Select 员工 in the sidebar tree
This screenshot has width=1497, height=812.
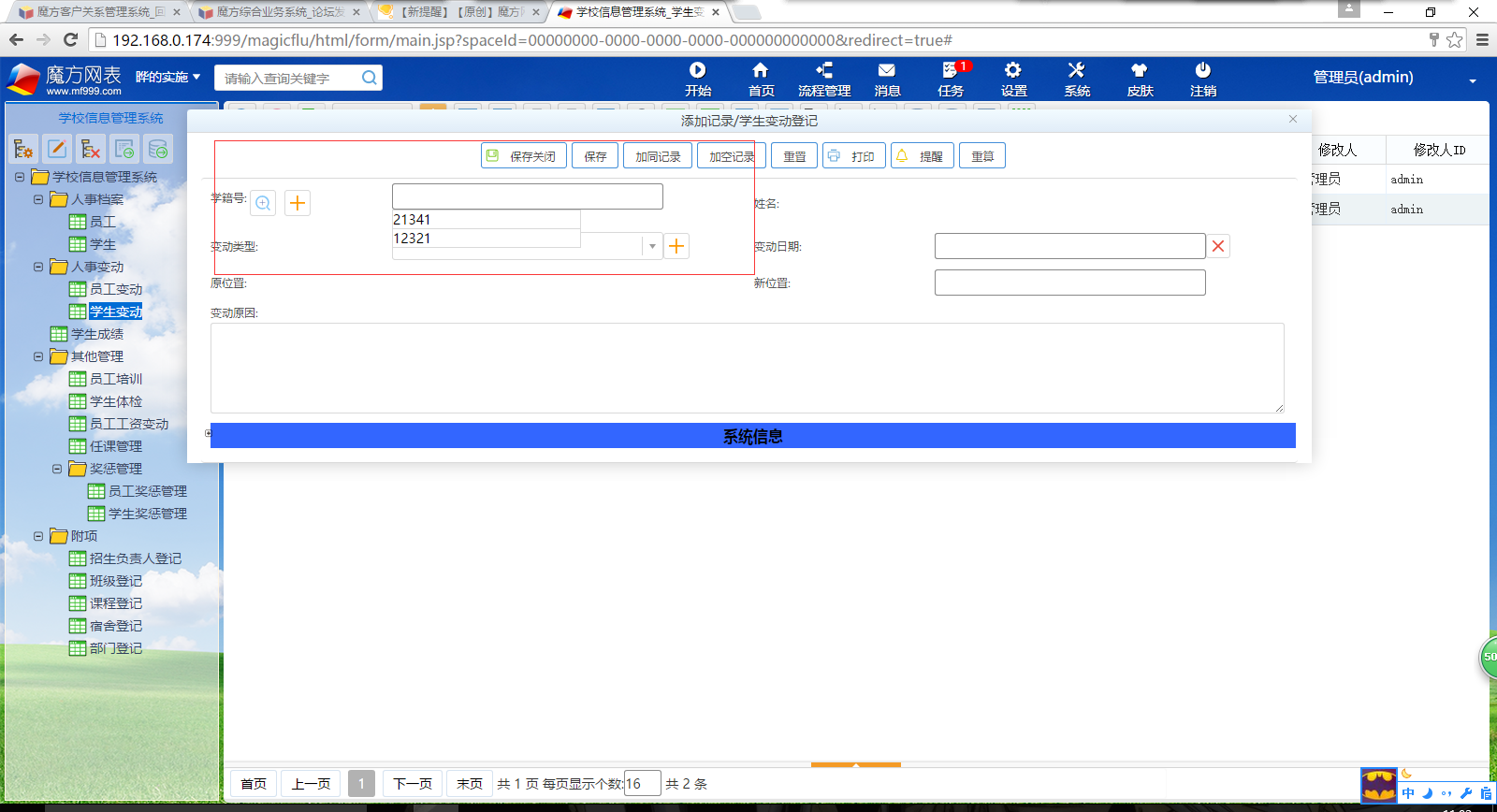point(103,222)
